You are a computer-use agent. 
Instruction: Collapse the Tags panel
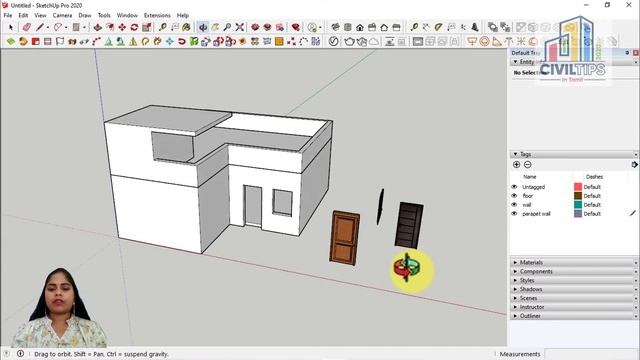[x=516, y=154]
